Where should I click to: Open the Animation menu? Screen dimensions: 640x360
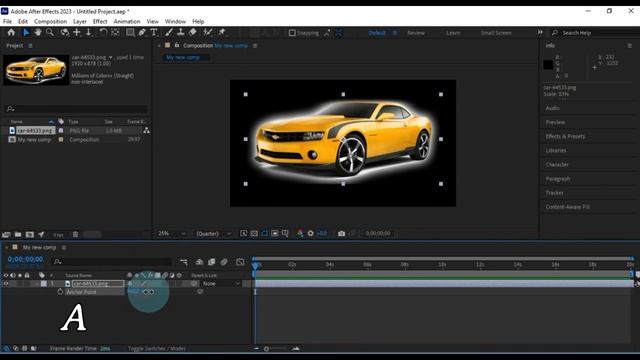point(127,21)
